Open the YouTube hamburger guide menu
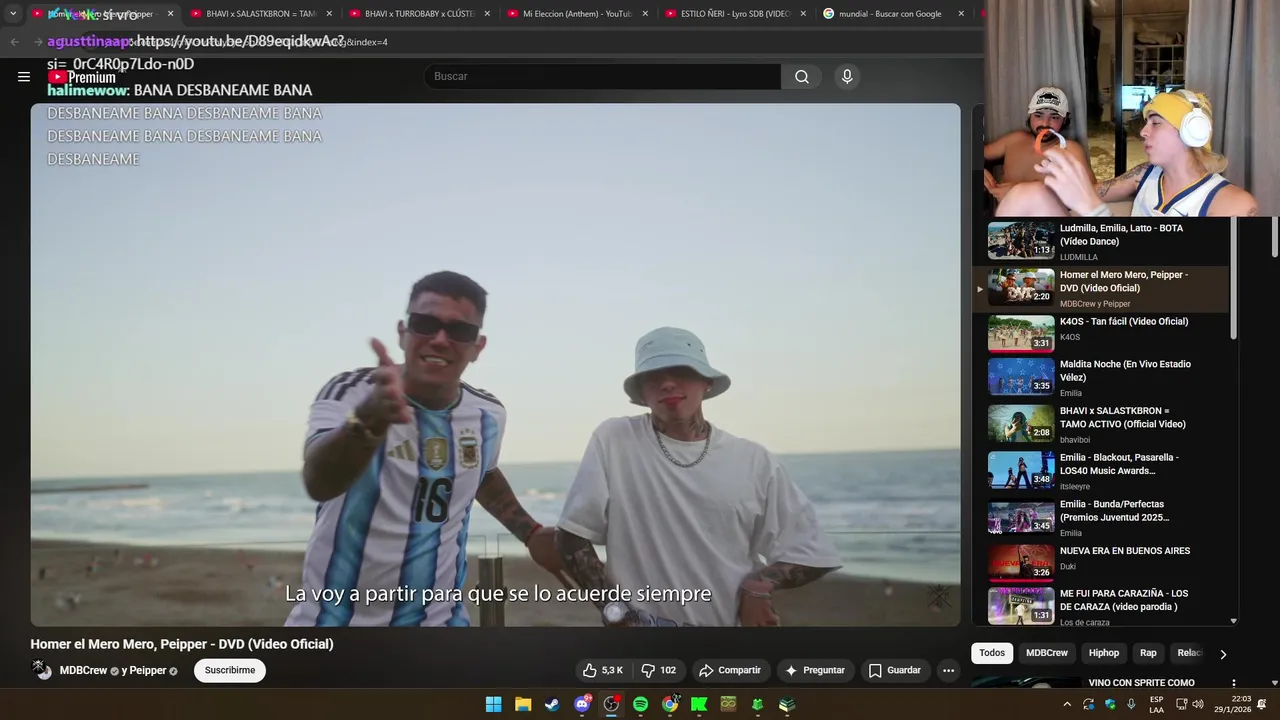 pyautogui.click(x=24, y=77)
